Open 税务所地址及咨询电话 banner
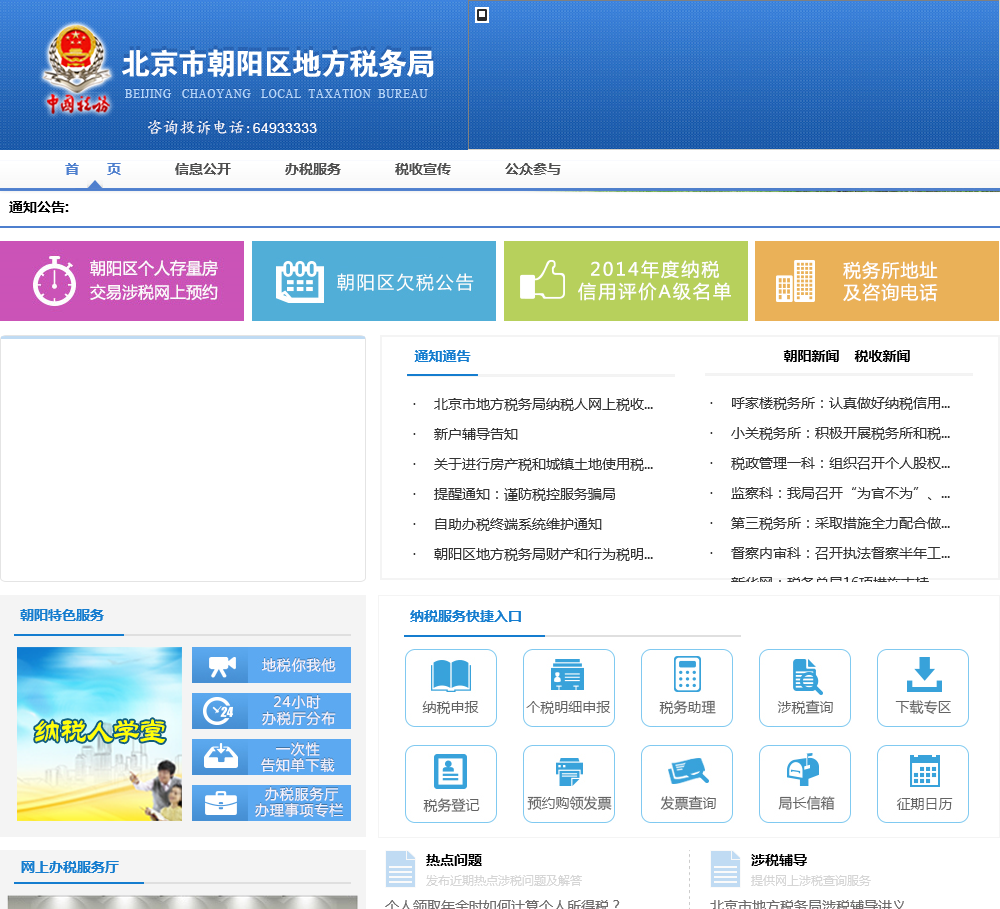Screen dimensions: 1000x909 [x=877, y=281]
